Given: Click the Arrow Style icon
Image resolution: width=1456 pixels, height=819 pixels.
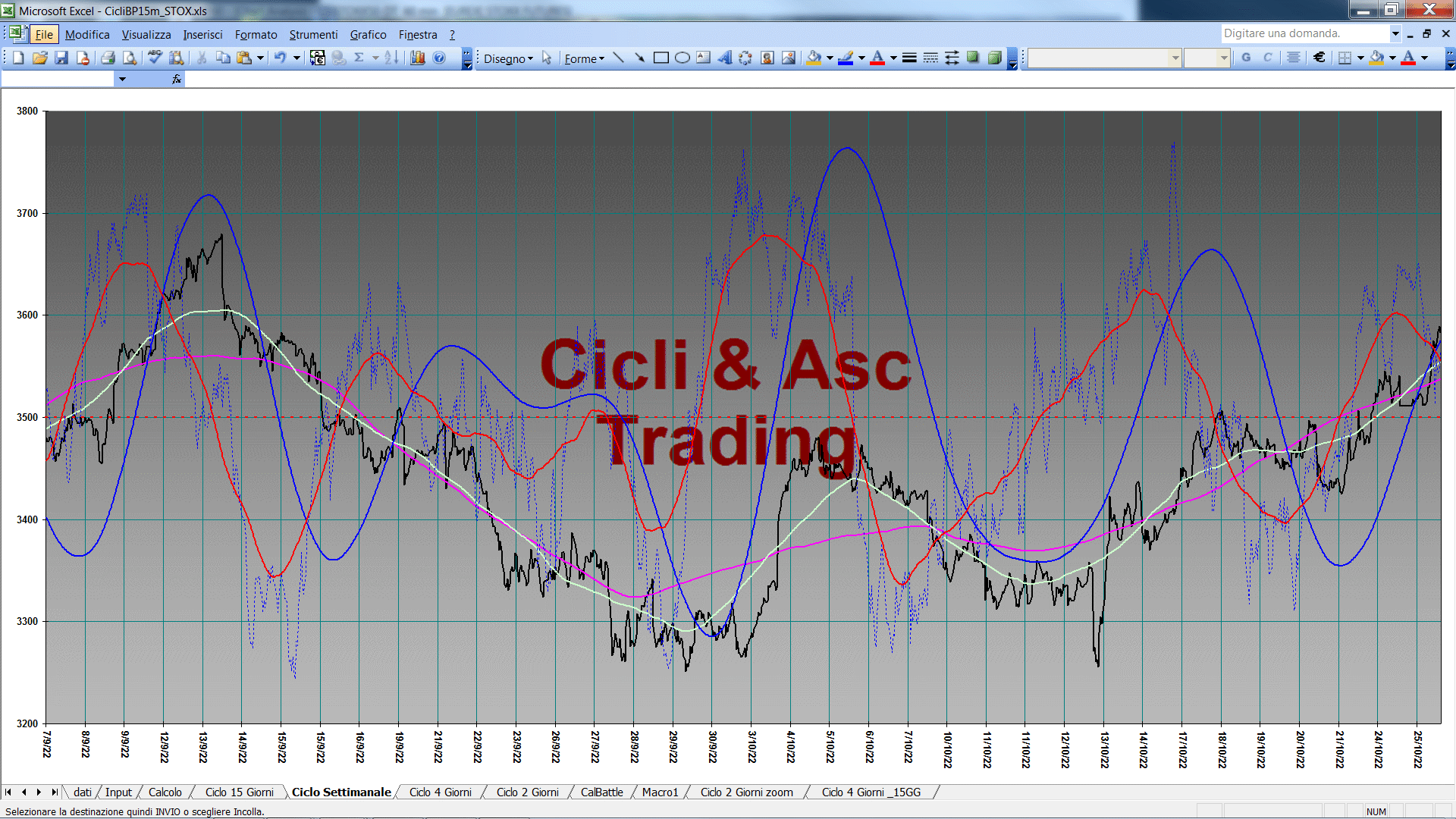Looking at the screenshot, I should point(952,58).
